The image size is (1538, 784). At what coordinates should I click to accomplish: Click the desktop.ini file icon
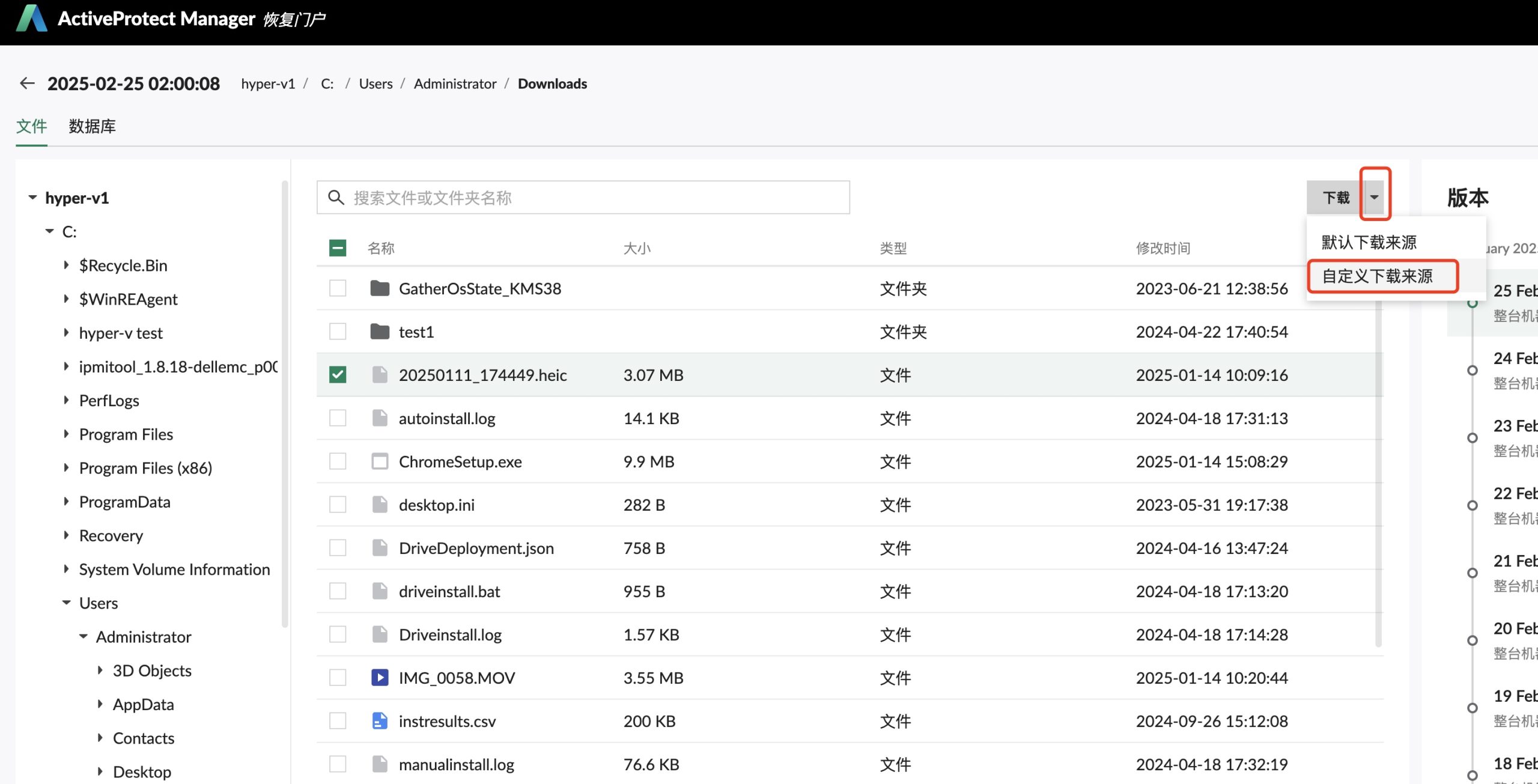coord(380,505)
